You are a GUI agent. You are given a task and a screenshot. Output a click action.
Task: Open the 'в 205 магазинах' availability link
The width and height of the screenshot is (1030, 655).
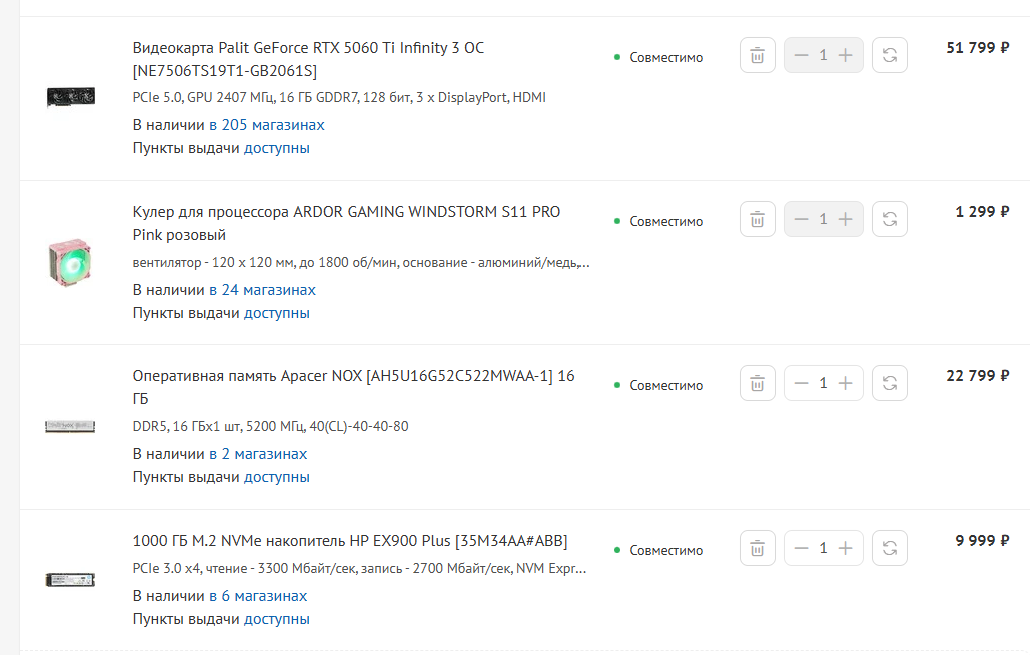(267, 125)
